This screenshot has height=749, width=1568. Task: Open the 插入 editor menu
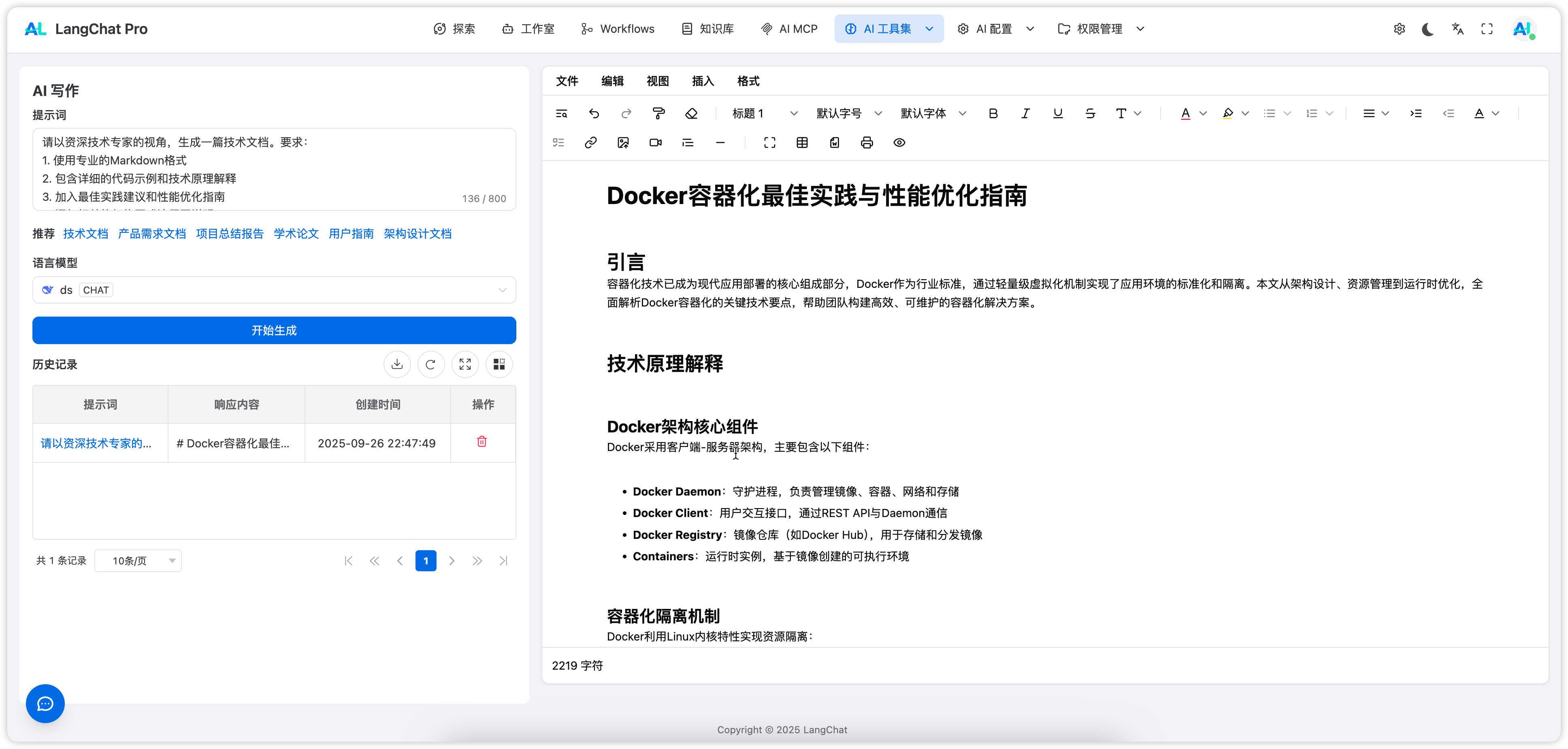(x=703, y=81)
